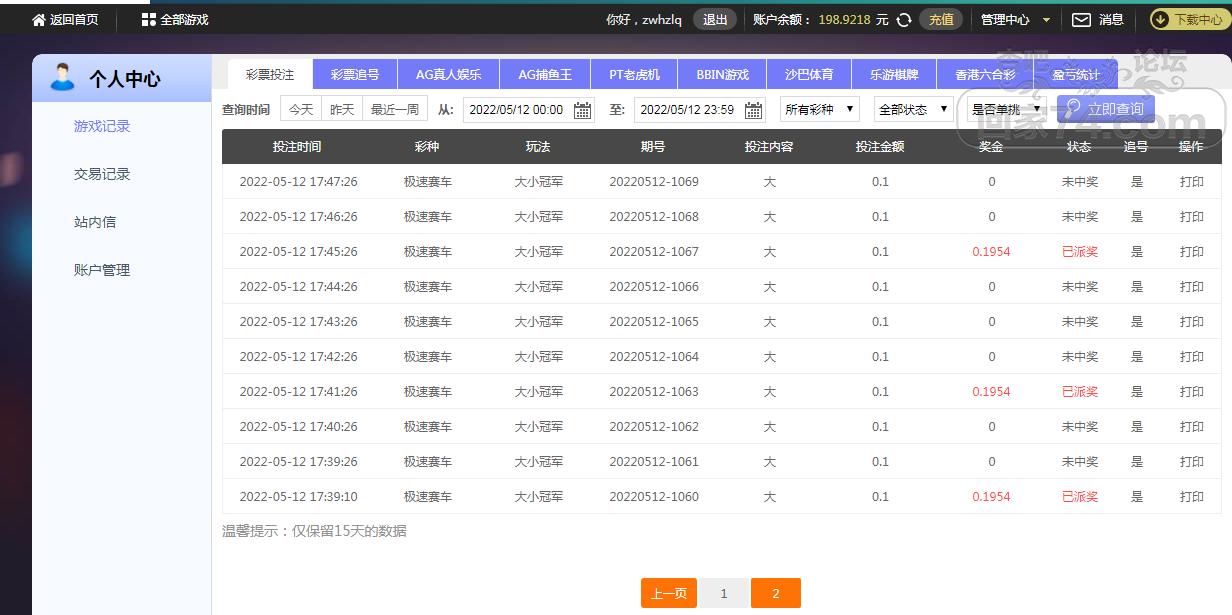Open the 乐游棋牌 tab
The height and width of the screenshot is (615, 1232).
coord(894,75)
